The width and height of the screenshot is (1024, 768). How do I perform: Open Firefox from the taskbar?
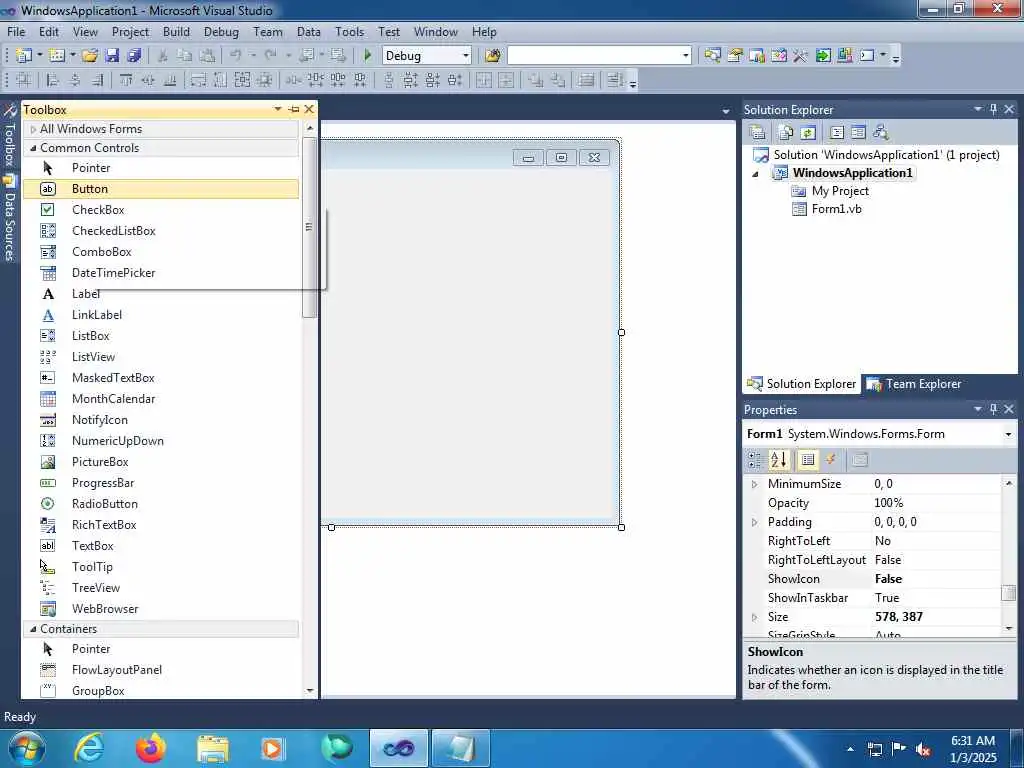point(151,748)
